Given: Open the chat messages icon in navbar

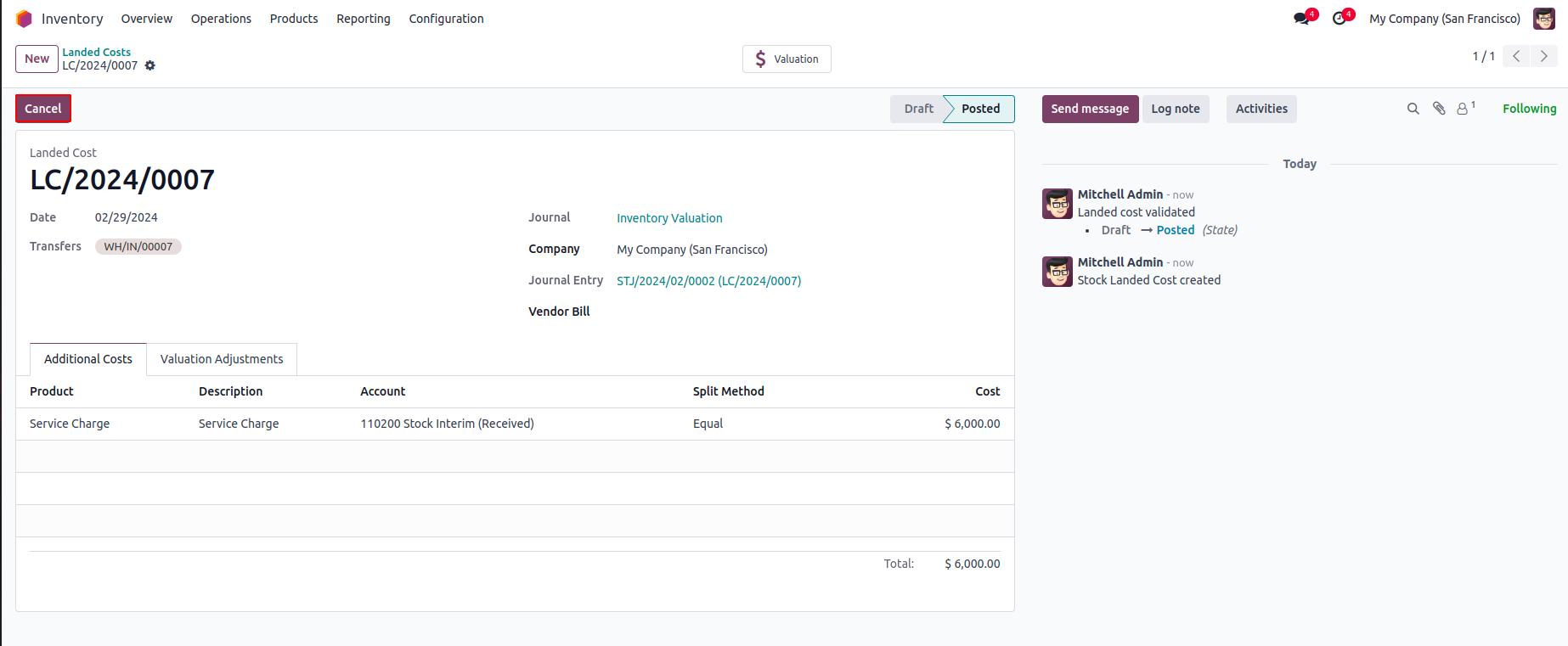Looking at the screenshot, I should pos(1301,19).
